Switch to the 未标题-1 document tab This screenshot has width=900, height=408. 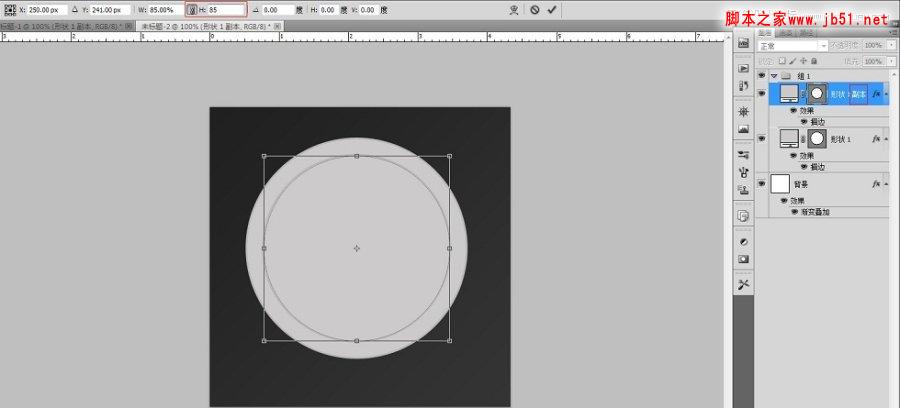[63, 26]
